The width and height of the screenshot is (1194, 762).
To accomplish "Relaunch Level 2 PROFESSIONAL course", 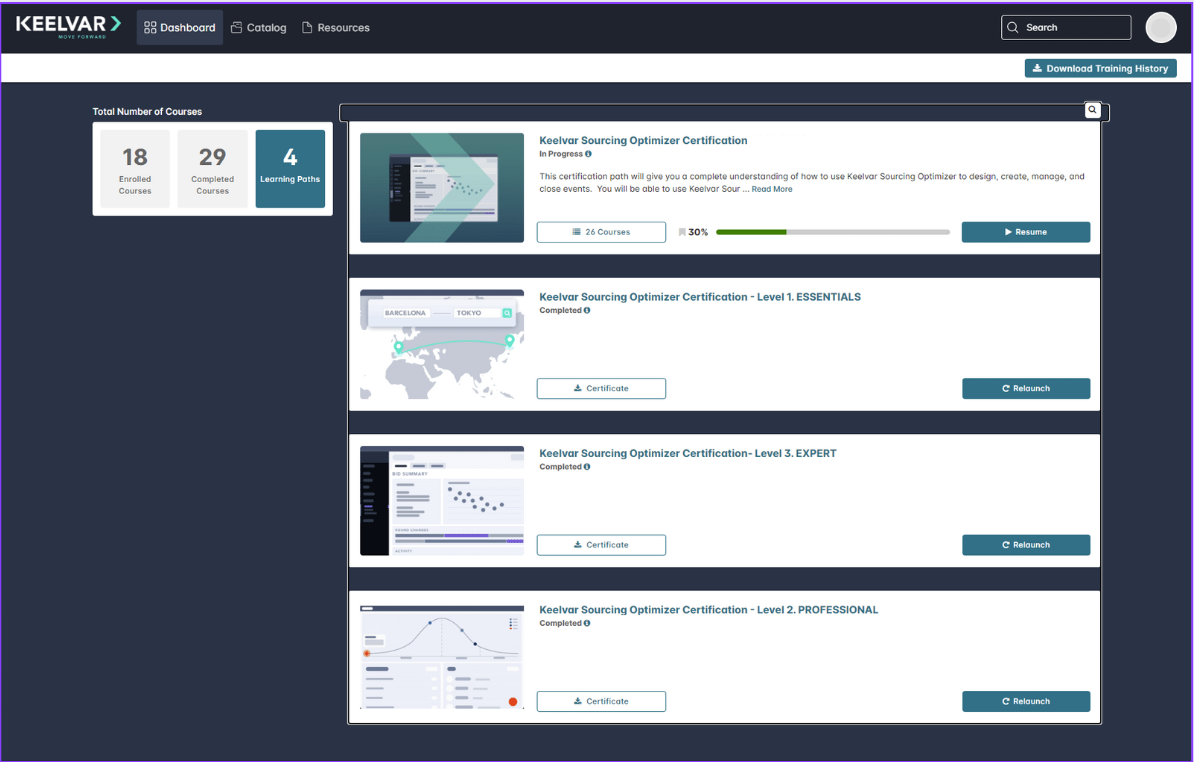I will click(x=1026, y=701).
